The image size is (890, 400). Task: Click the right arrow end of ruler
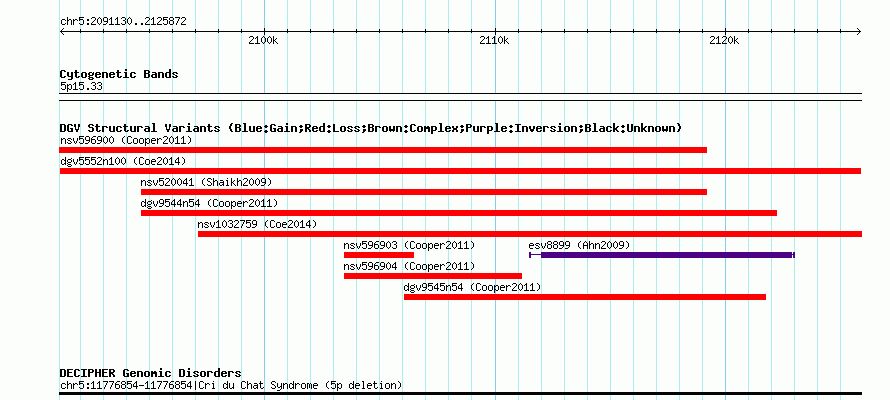coord(859,31)
